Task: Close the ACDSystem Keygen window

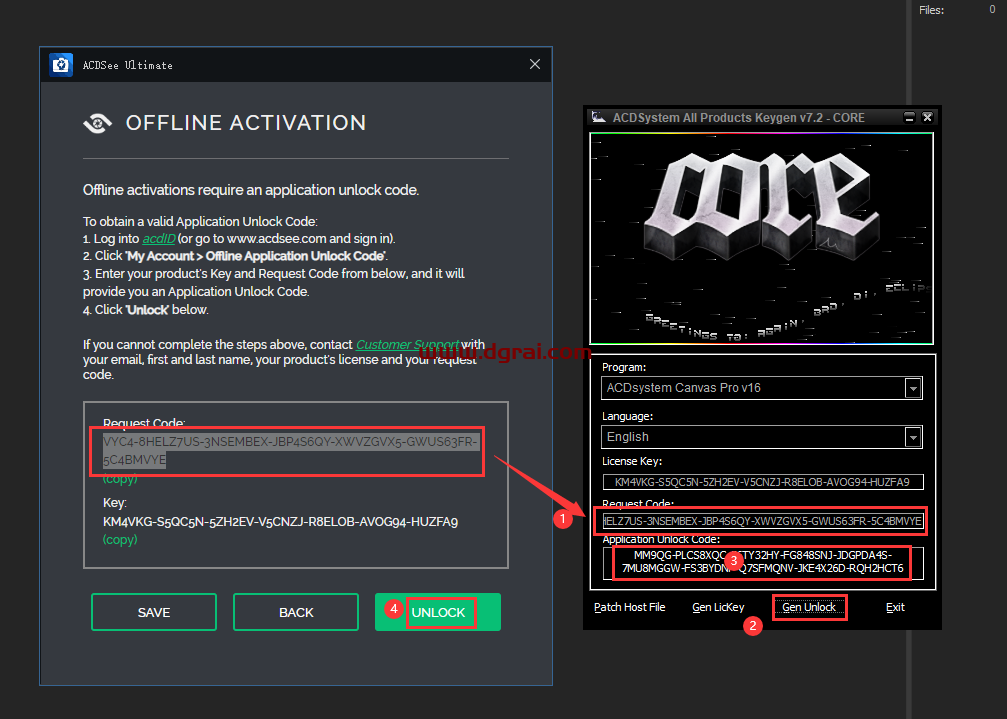Action: [x=927, y=117]
